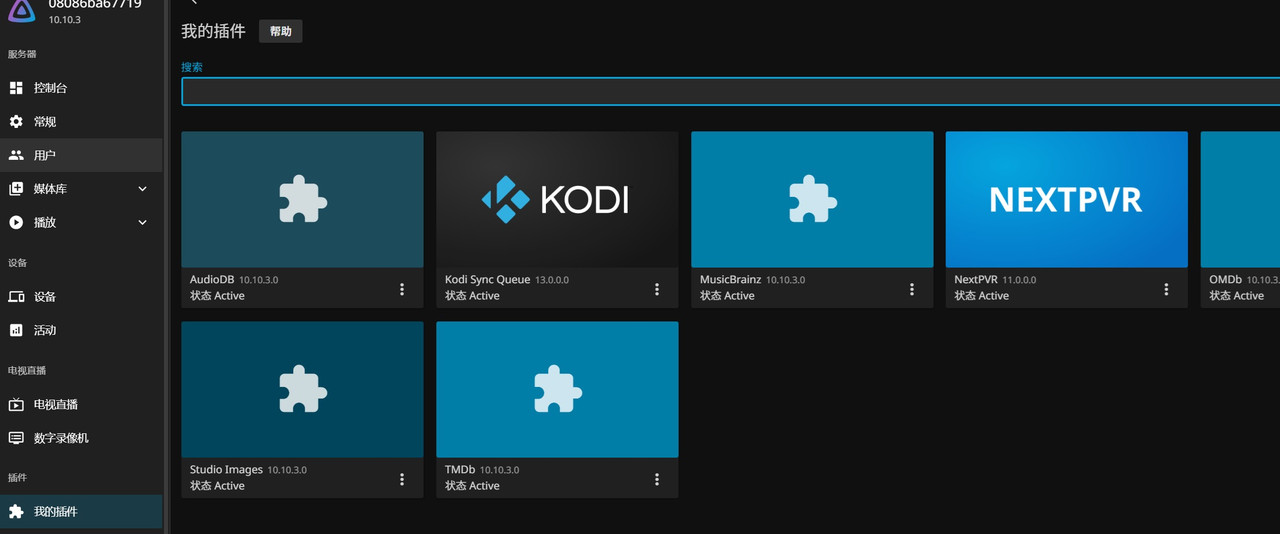Click the 服务器 section header

click(22, 54)
